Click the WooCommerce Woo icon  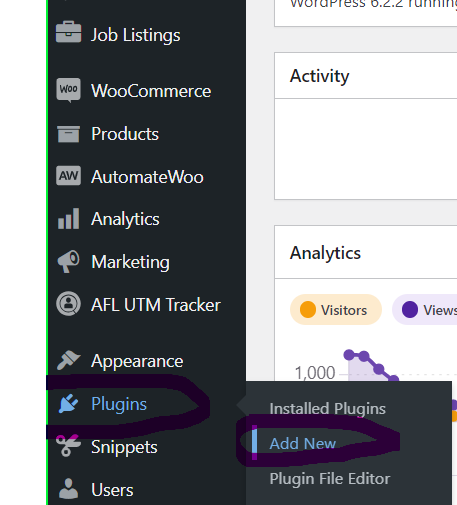pyautogui.click(x=68, y=90)
